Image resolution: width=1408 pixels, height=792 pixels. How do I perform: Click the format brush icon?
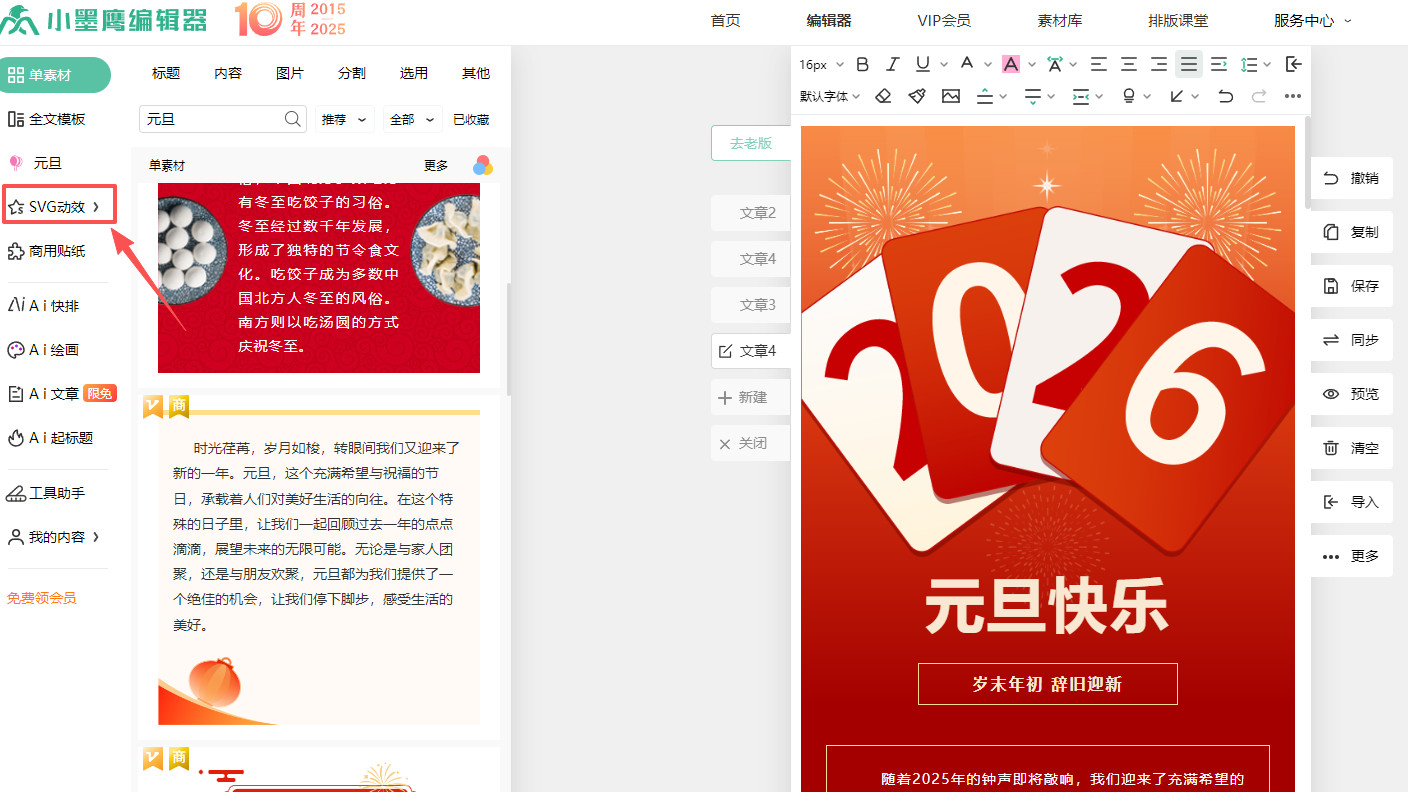[x=916, y=96]
